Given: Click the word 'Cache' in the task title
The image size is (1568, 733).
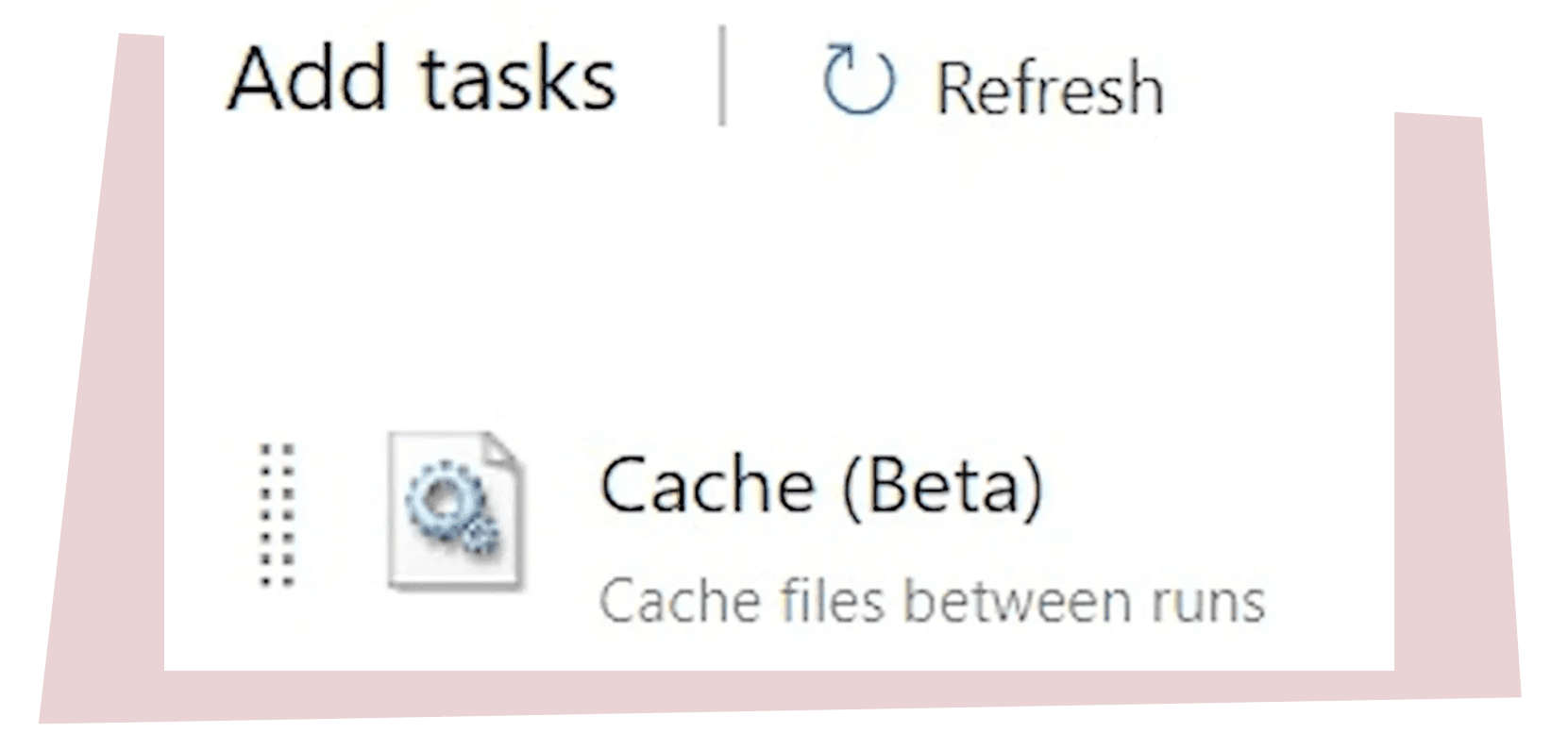Looking at the screenshot, I should coord(706,485).
